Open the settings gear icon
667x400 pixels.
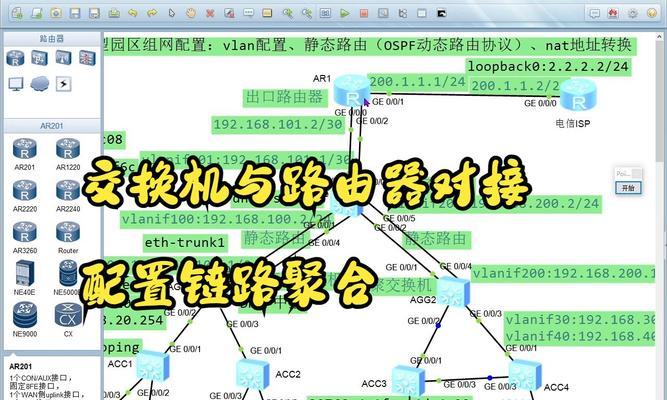coord(633,13)
